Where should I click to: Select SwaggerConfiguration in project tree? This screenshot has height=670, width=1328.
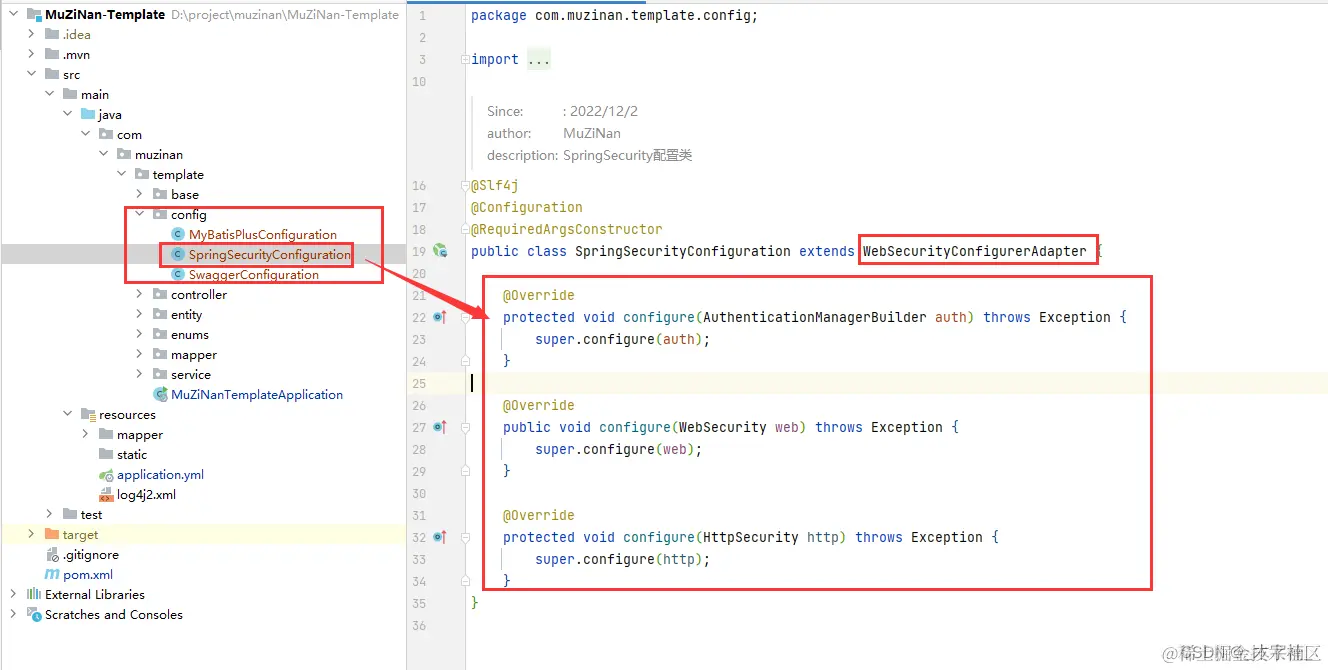pyautogui.click(x=253, y=275)
